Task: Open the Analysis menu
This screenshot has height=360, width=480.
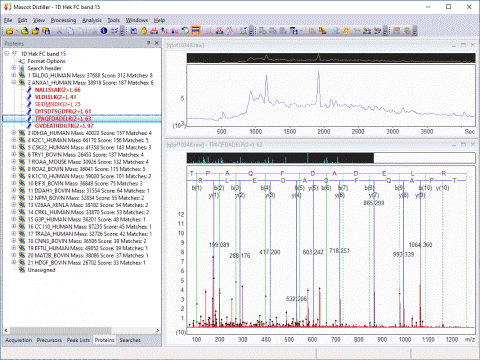Action: [92, 20]
